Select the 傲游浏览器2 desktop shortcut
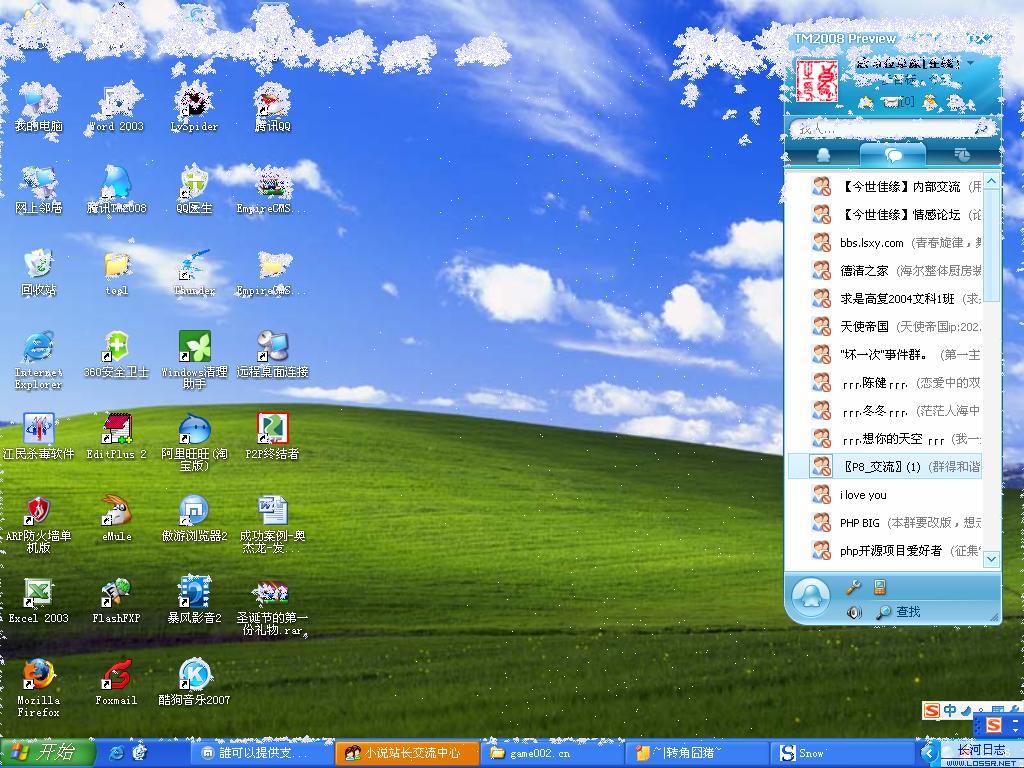The width and height of the screenshot is (1024, 768). coord(194,519)
